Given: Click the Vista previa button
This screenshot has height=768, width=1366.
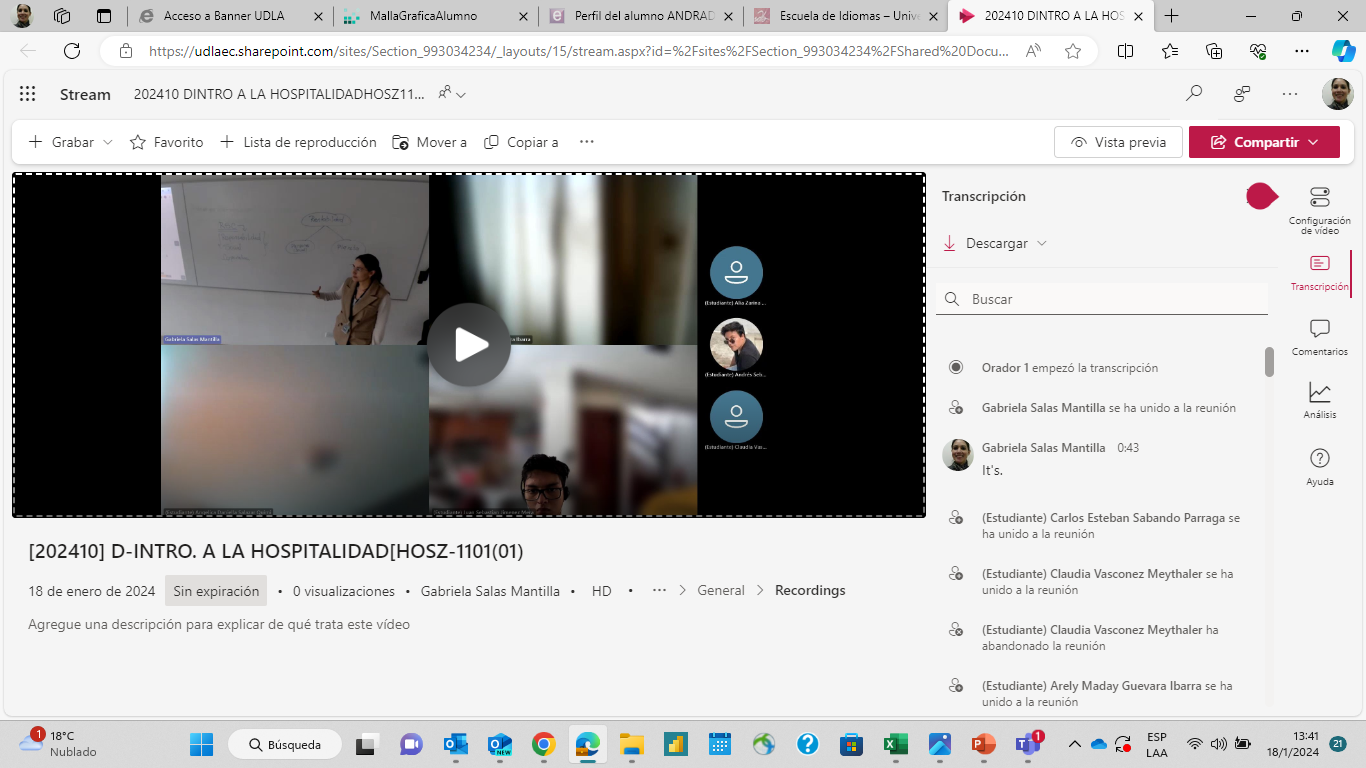Looking at the screenshot, I should tap(1118, 143).
